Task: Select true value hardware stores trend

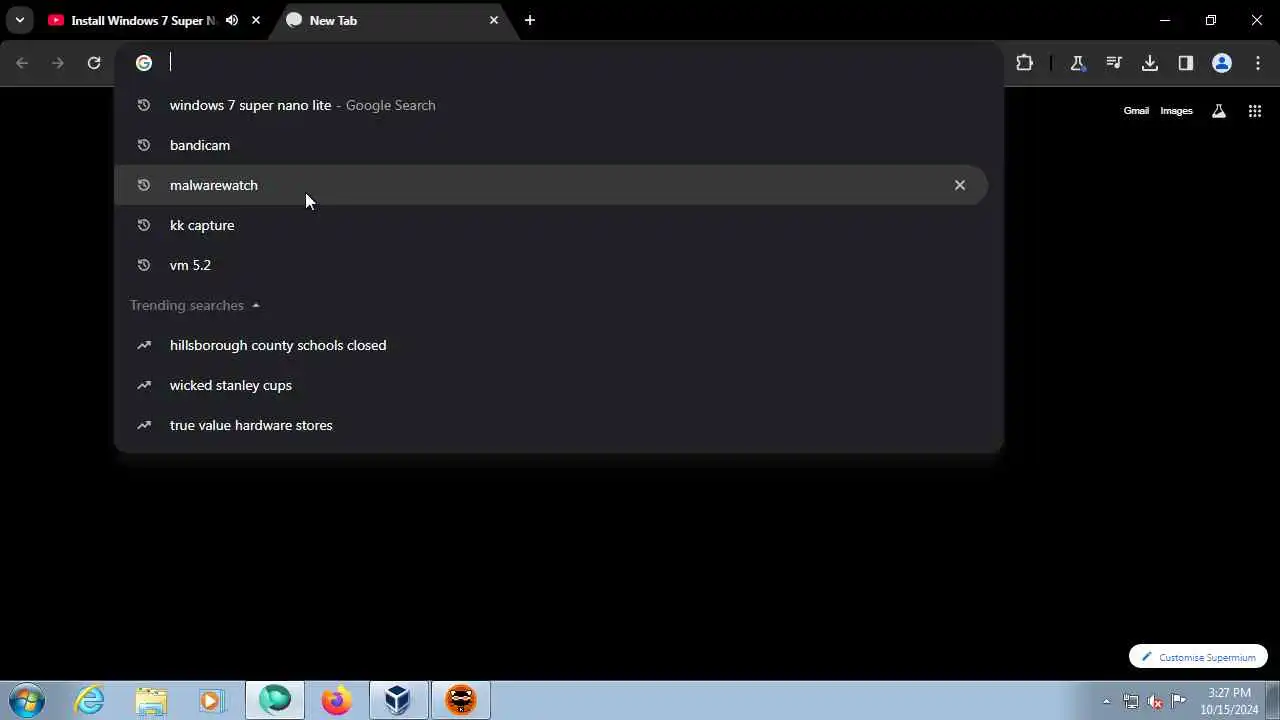Action: point(551,425)
